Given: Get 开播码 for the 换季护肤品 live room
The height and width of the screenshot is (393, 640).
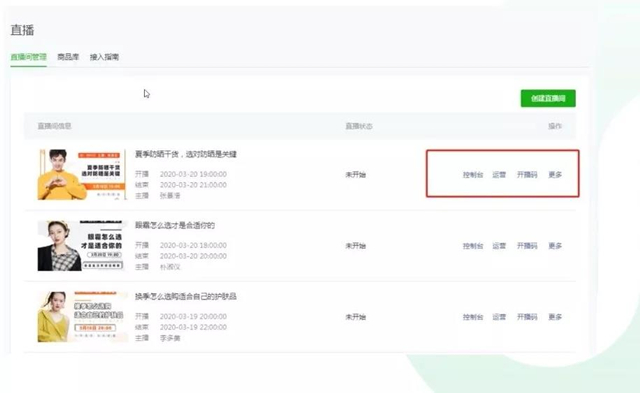Looking at the screenshot, I should pos(527,317).
